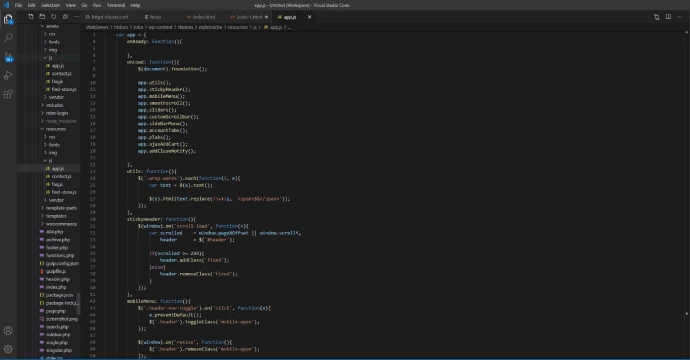Screen dimensions: 690x360
Task: Click the New Folder explorer icon
Action: point(42,17)
